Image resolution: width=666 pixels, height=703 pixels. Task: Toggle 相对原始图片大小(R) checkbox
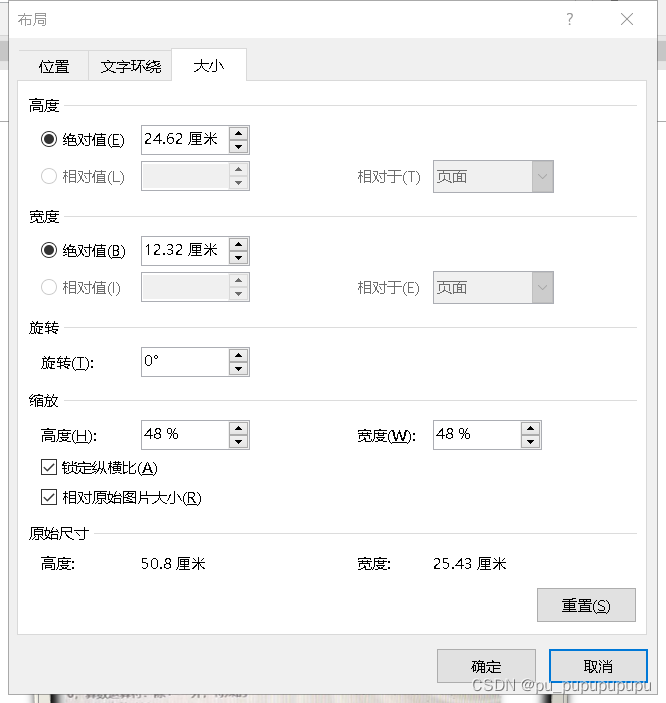(49, 497)
